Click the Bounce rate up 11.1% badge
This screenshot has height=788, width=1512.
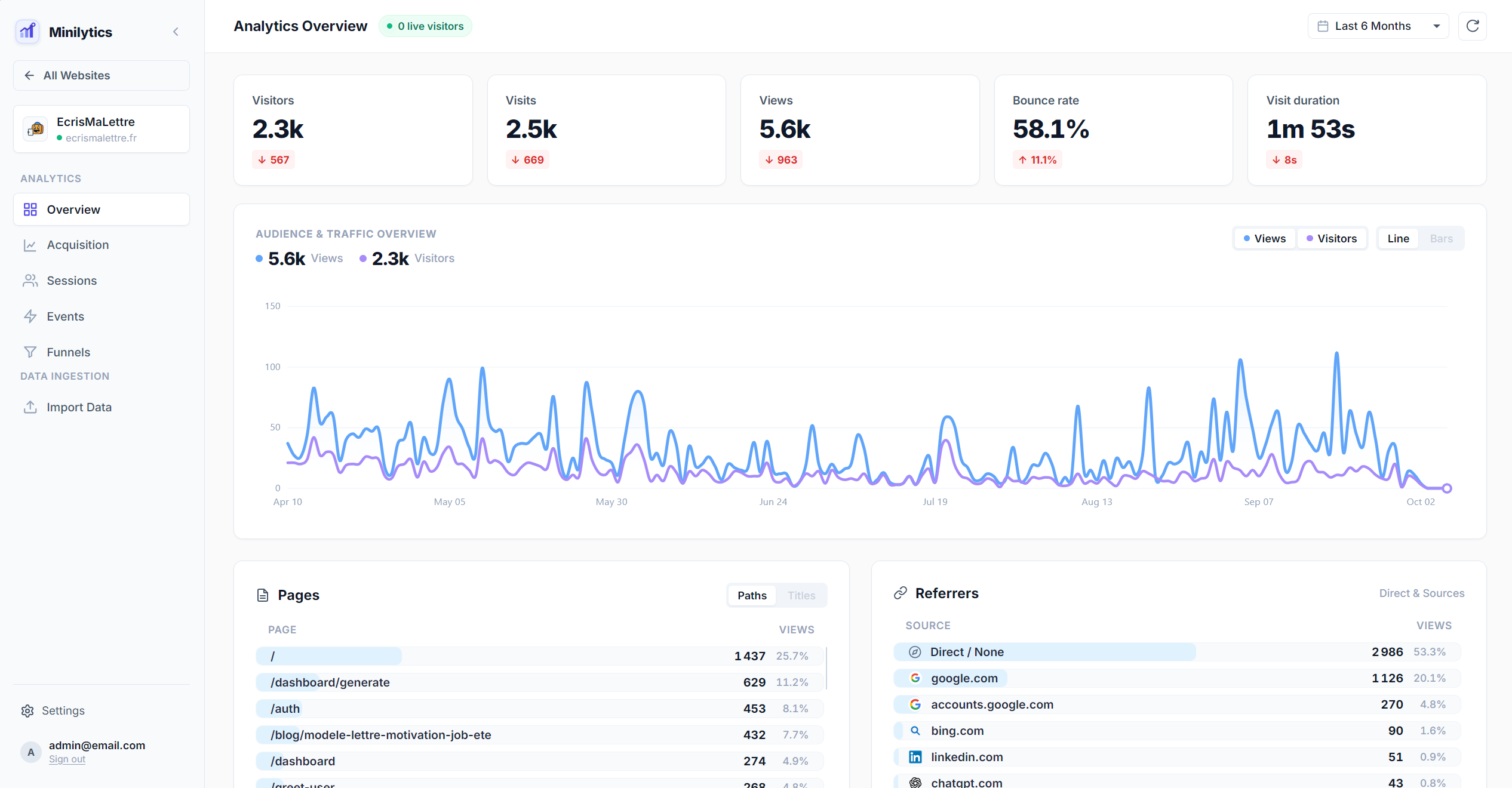click(x=1037, y=160)
